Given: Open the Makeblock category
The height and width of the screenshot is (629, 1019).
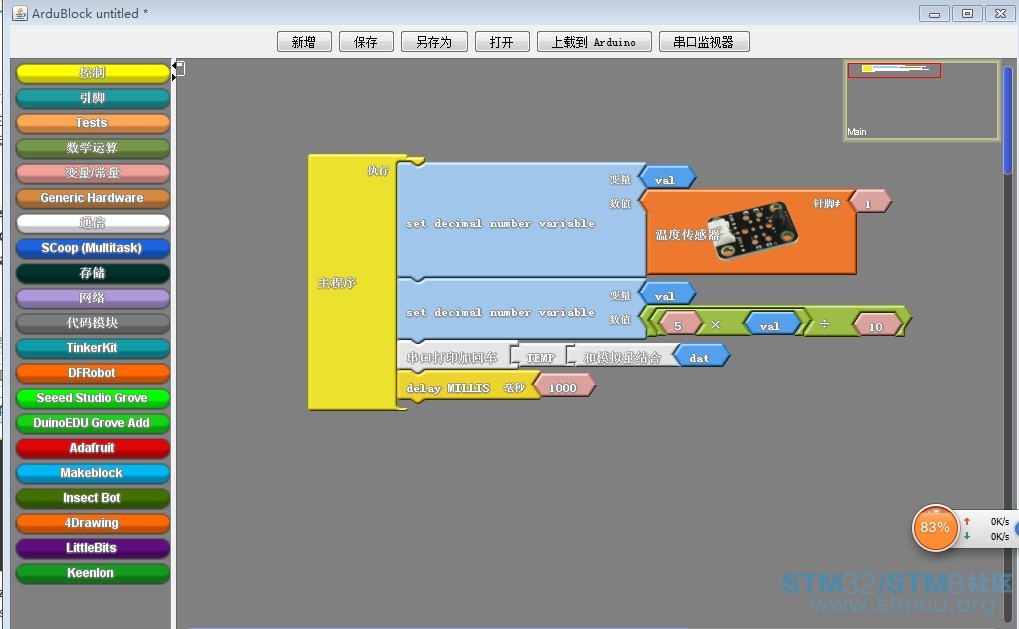Looking at the screenshot, I should click(92, 473).
